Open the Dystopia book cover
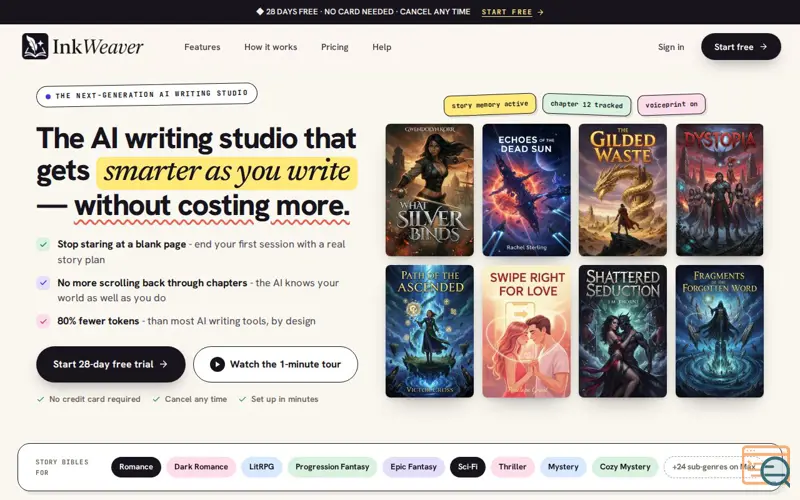This screenshot has width=800, height=500. click(719, 190)
